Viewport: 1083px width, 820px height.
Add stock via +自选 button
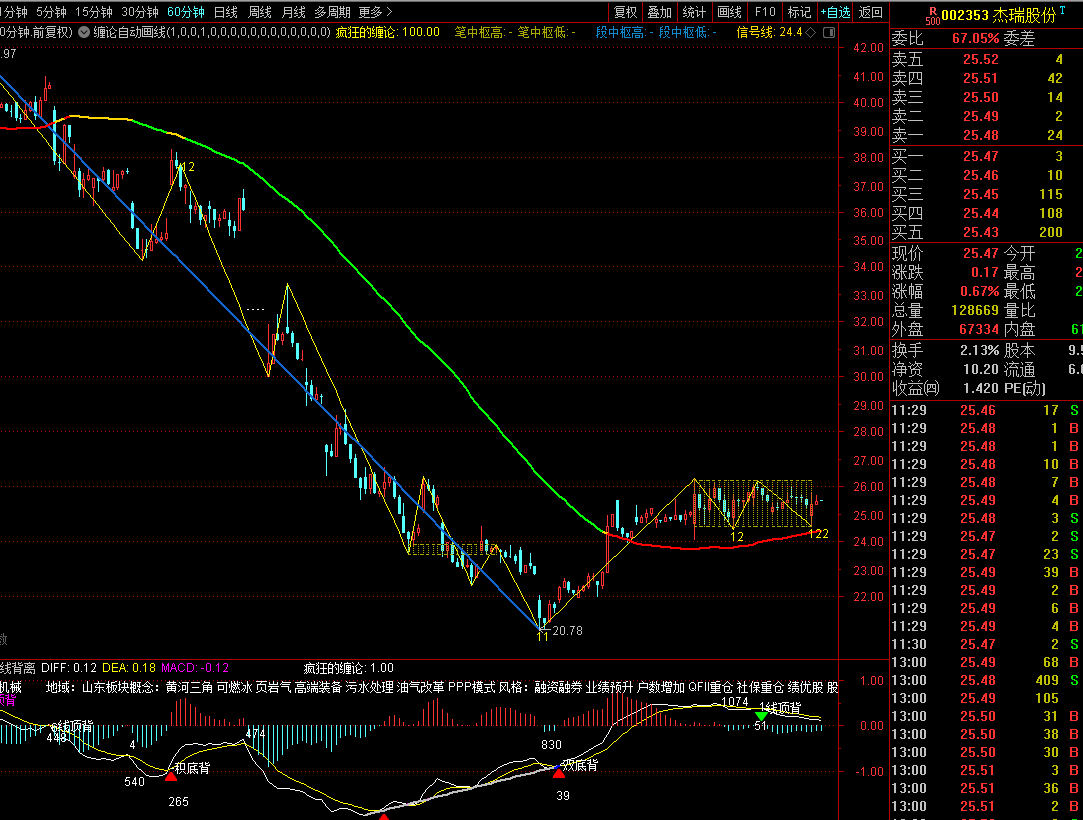tap(835, 12)
